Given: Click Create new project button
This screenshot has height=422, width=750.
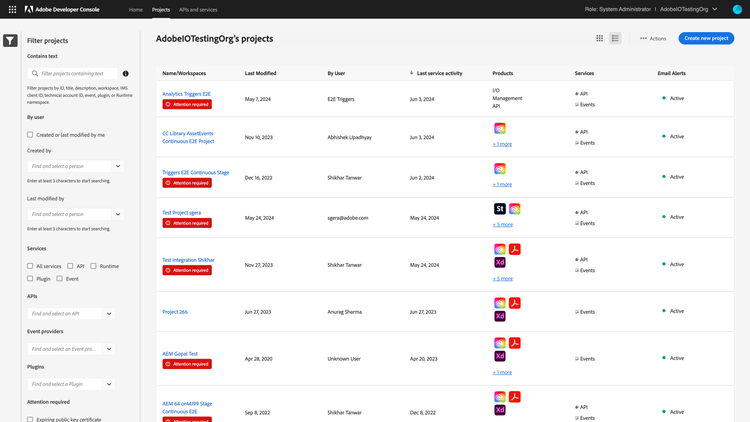Looking at the screenshot, I should pos(706,38).
